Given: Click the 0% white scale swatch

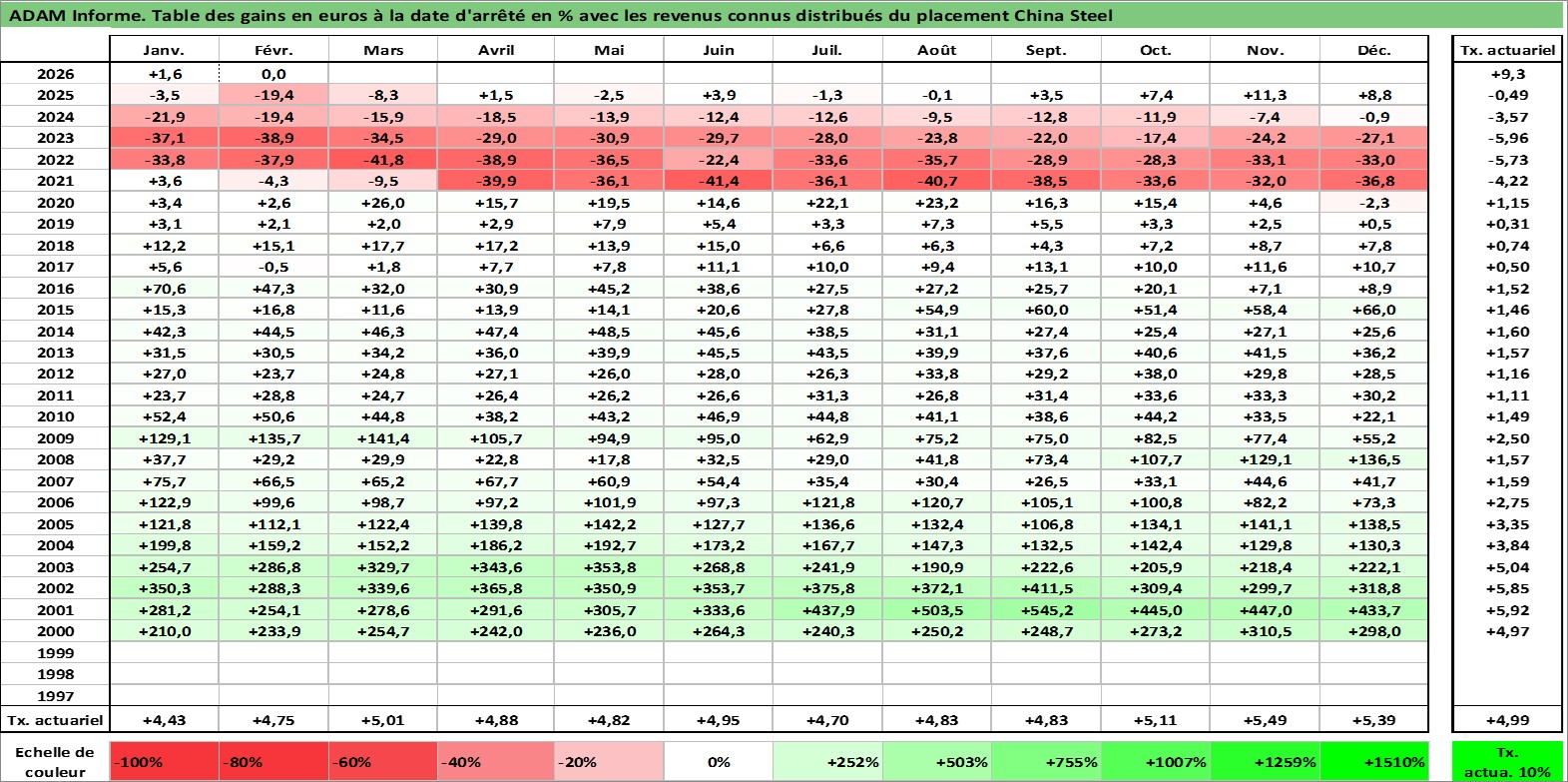Looking at the screenshot, I should (719, 762).
